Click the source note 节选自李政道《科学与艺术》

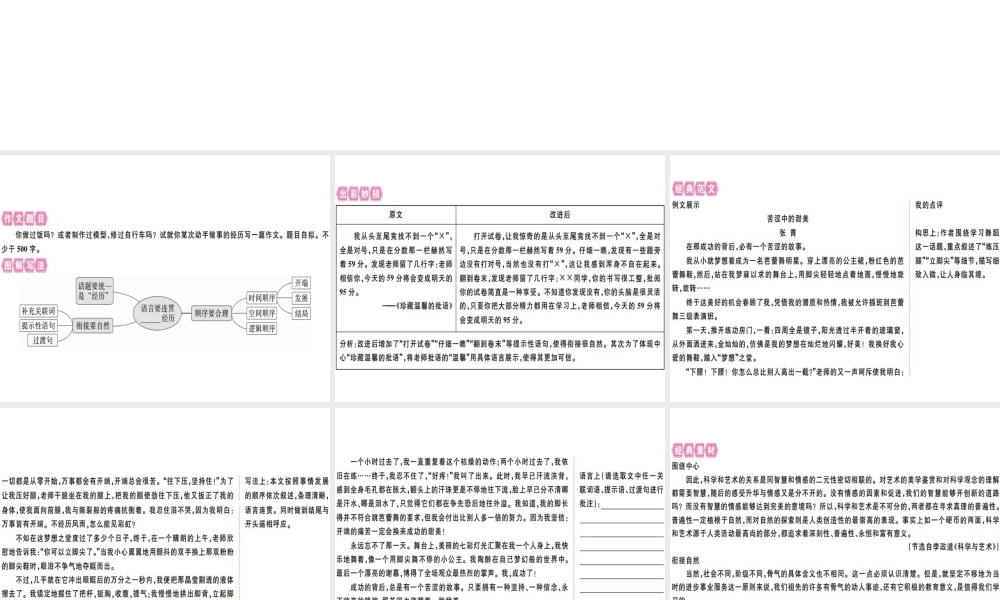[953, 546]
